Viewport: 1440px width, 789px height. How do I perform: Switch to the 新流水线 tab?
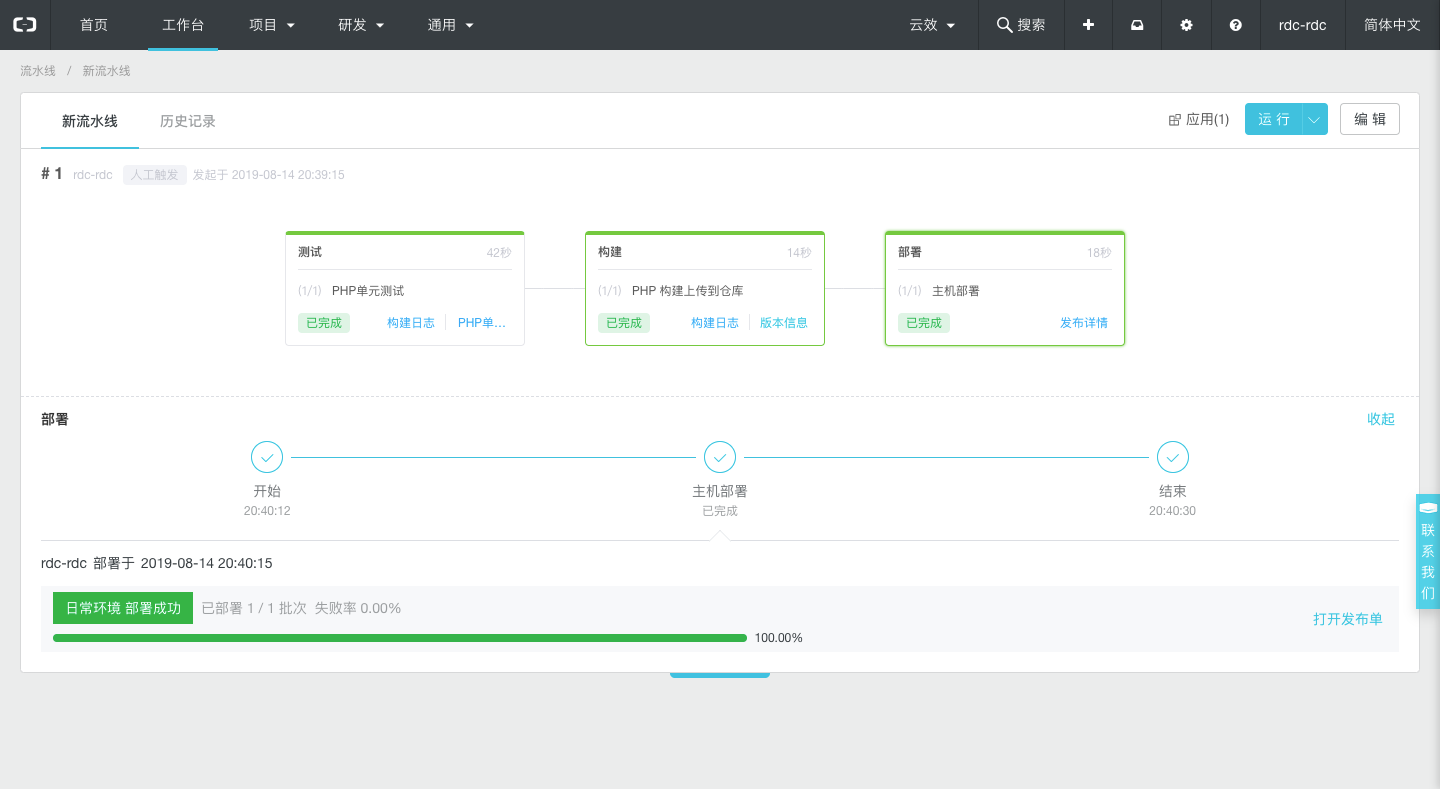(x=90, y=121)
